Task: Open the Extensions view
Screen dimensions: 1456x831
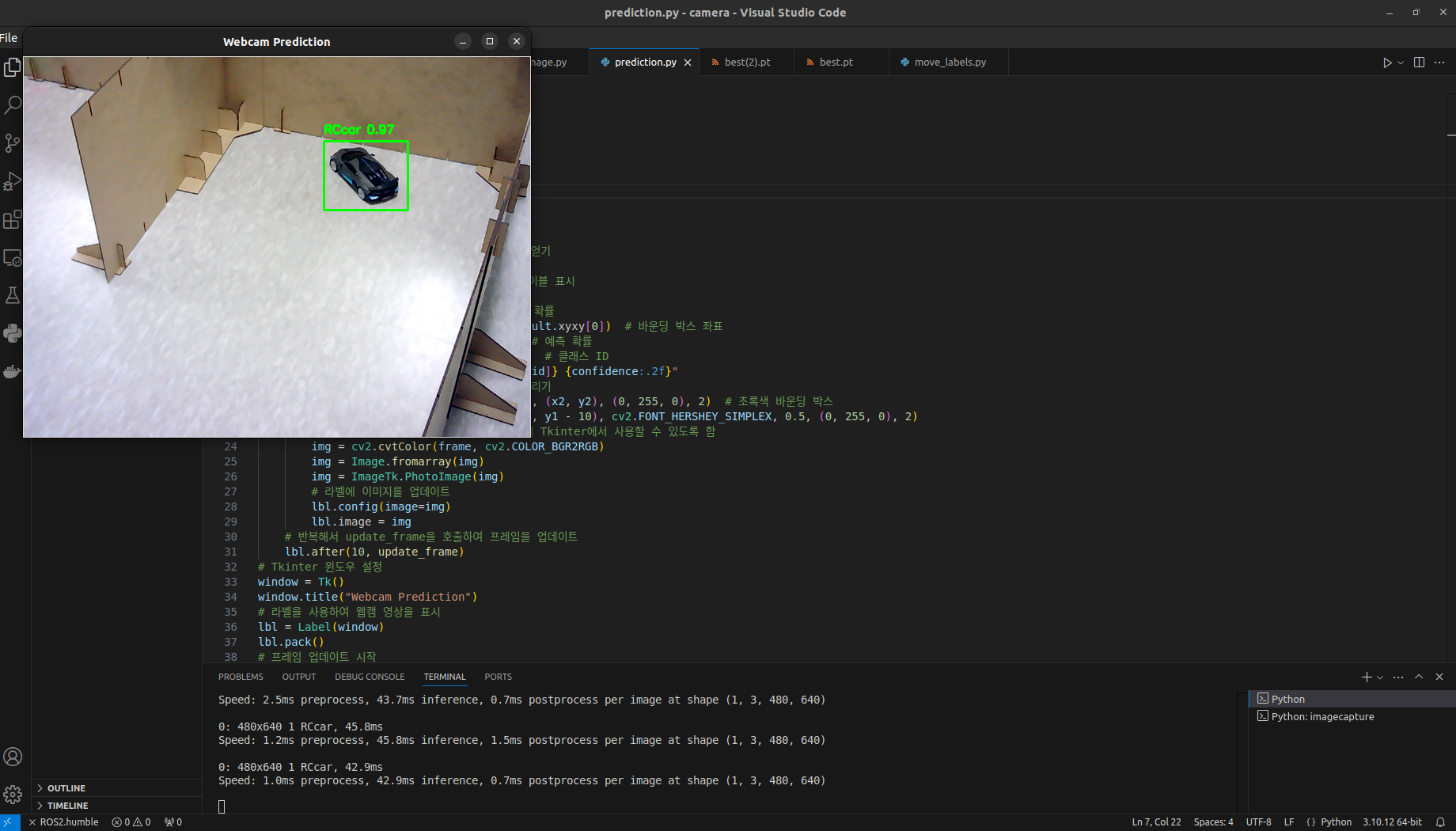Action: (12, 219)
